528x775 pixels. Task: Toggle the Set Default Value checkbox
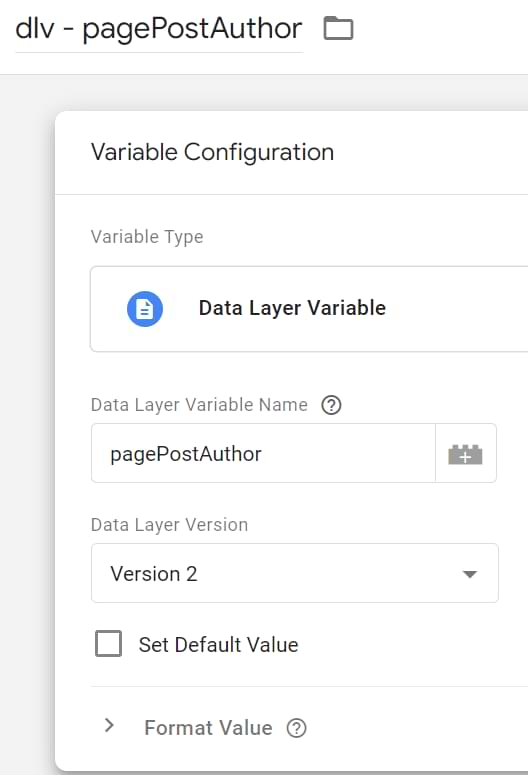click(x=108, y=644)
